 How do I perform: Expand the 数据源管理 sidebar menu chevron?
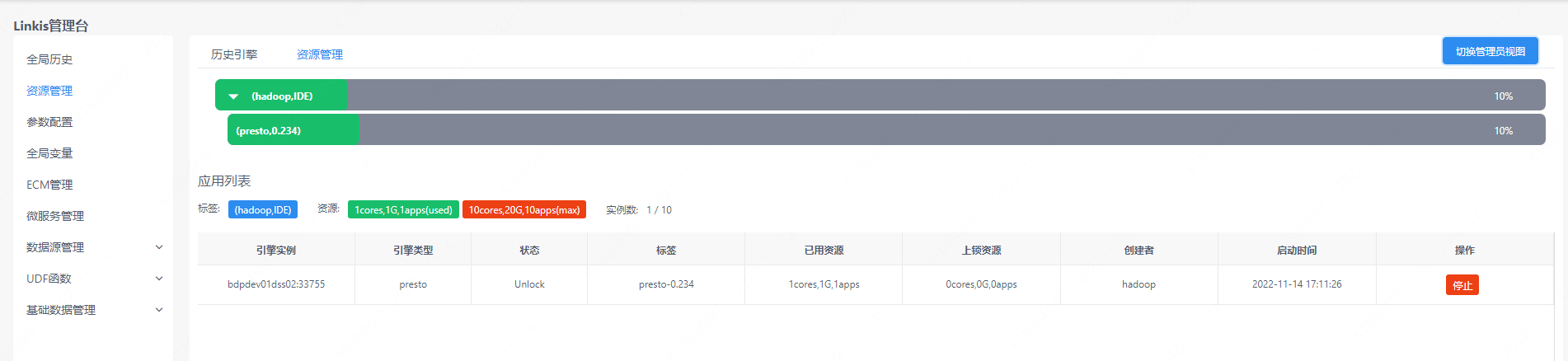159,247
